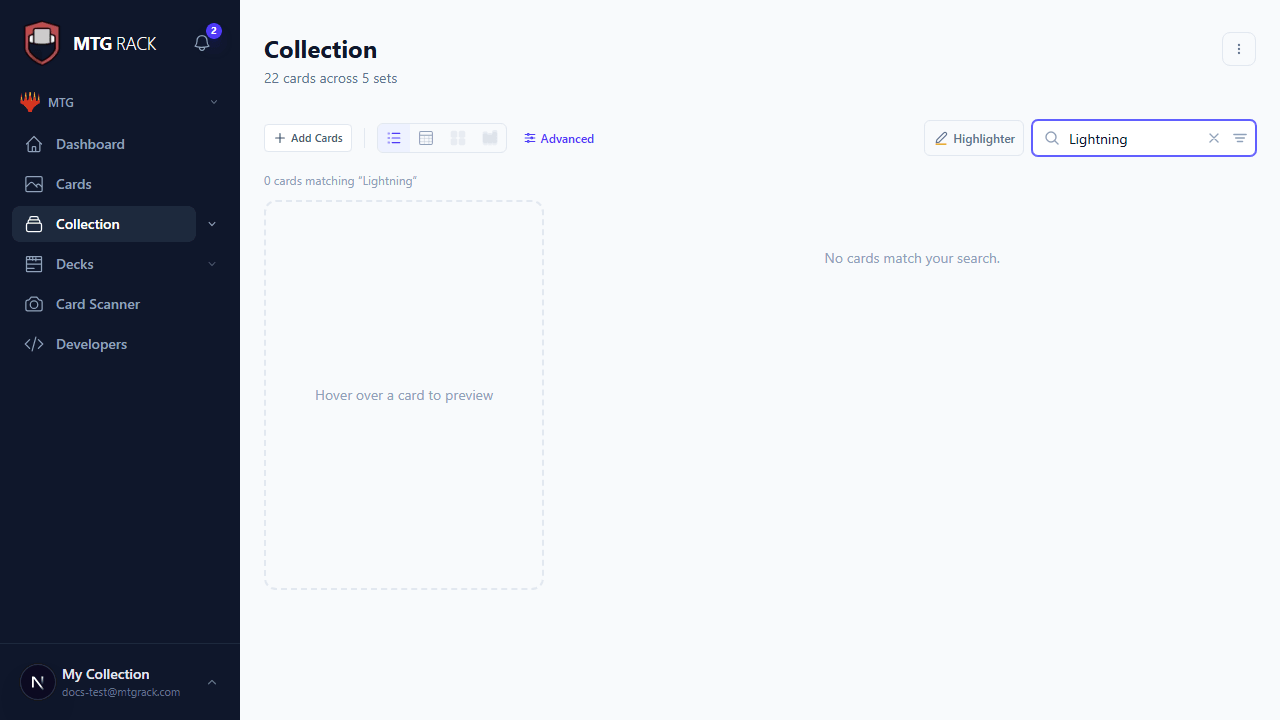Open the My Collection account menu

pos(120,682)
